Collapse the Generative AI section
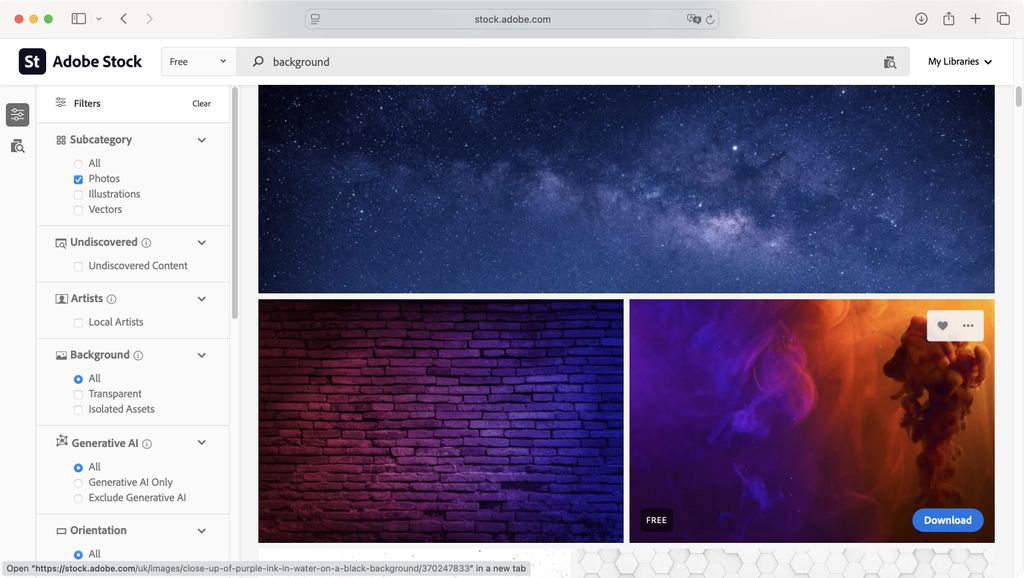Viewport: 1024px width, 578px height. click(x=201, y=442)
